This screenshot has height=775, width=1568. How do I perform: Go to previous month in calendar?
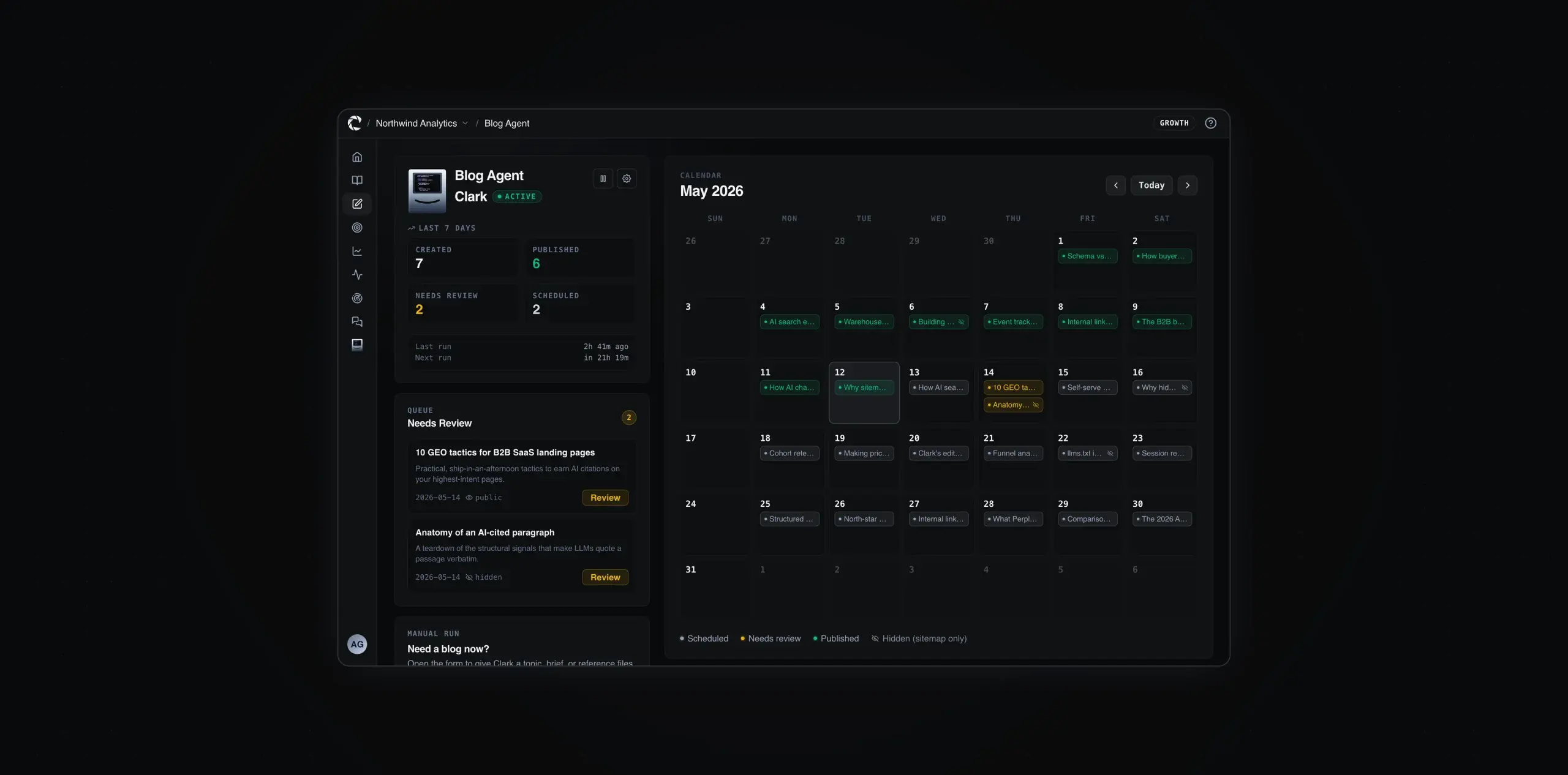point(1115,185)
